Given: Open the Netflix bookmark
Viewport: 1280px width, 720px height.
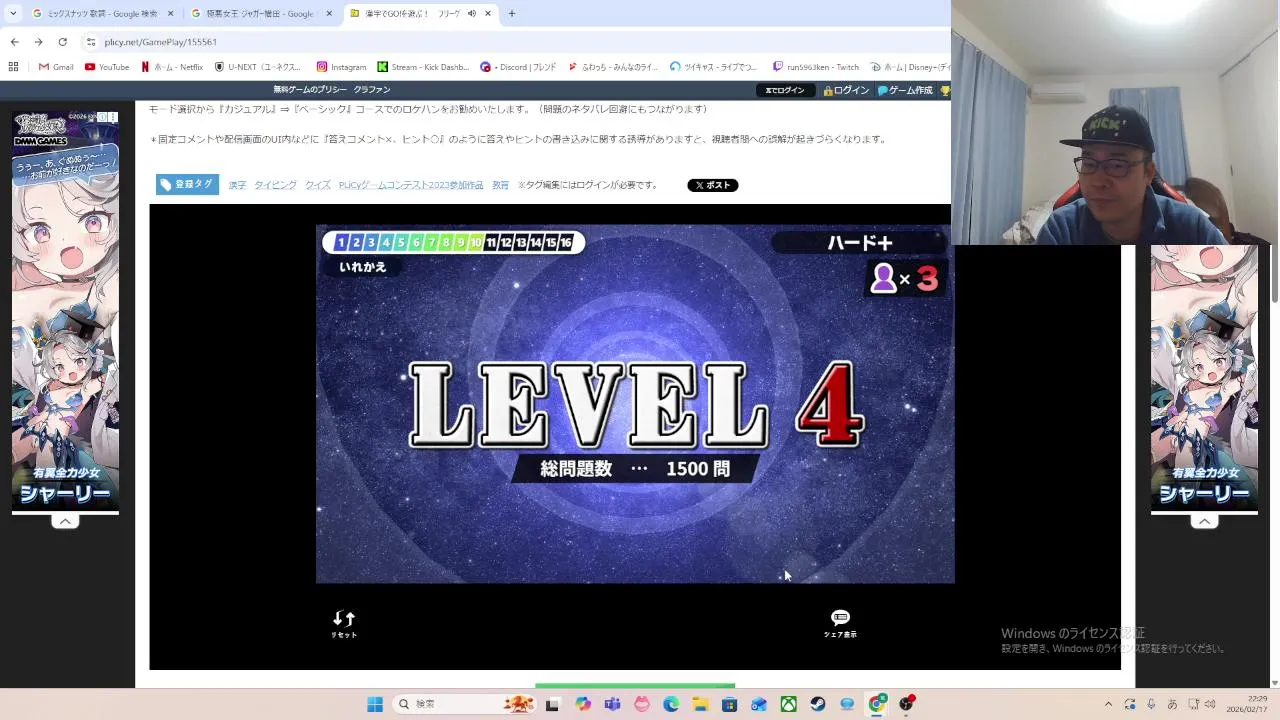Looking at the screenshot, I should click(172, 67).
